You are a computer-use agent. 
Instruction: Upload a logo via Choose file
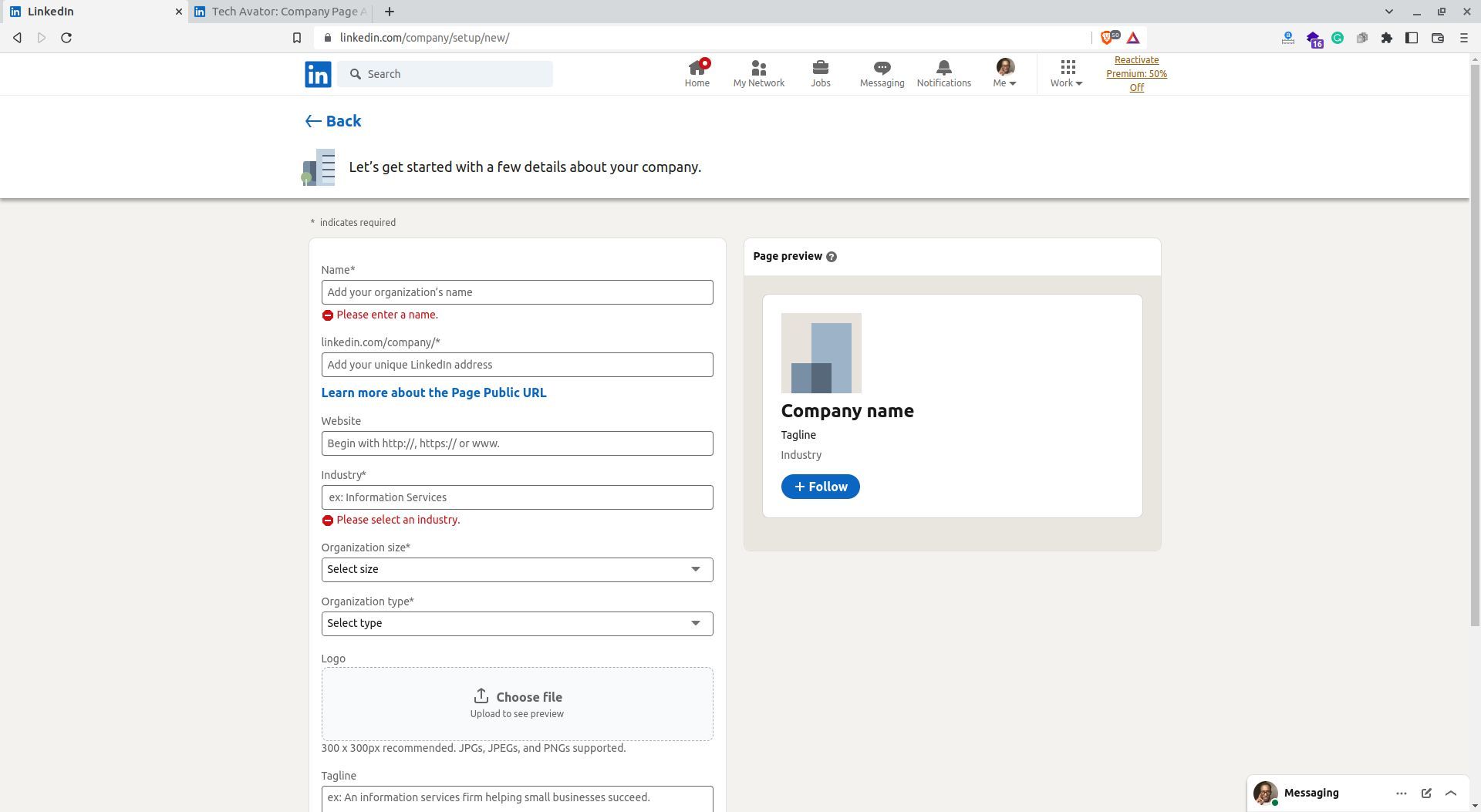pos(517,696)
